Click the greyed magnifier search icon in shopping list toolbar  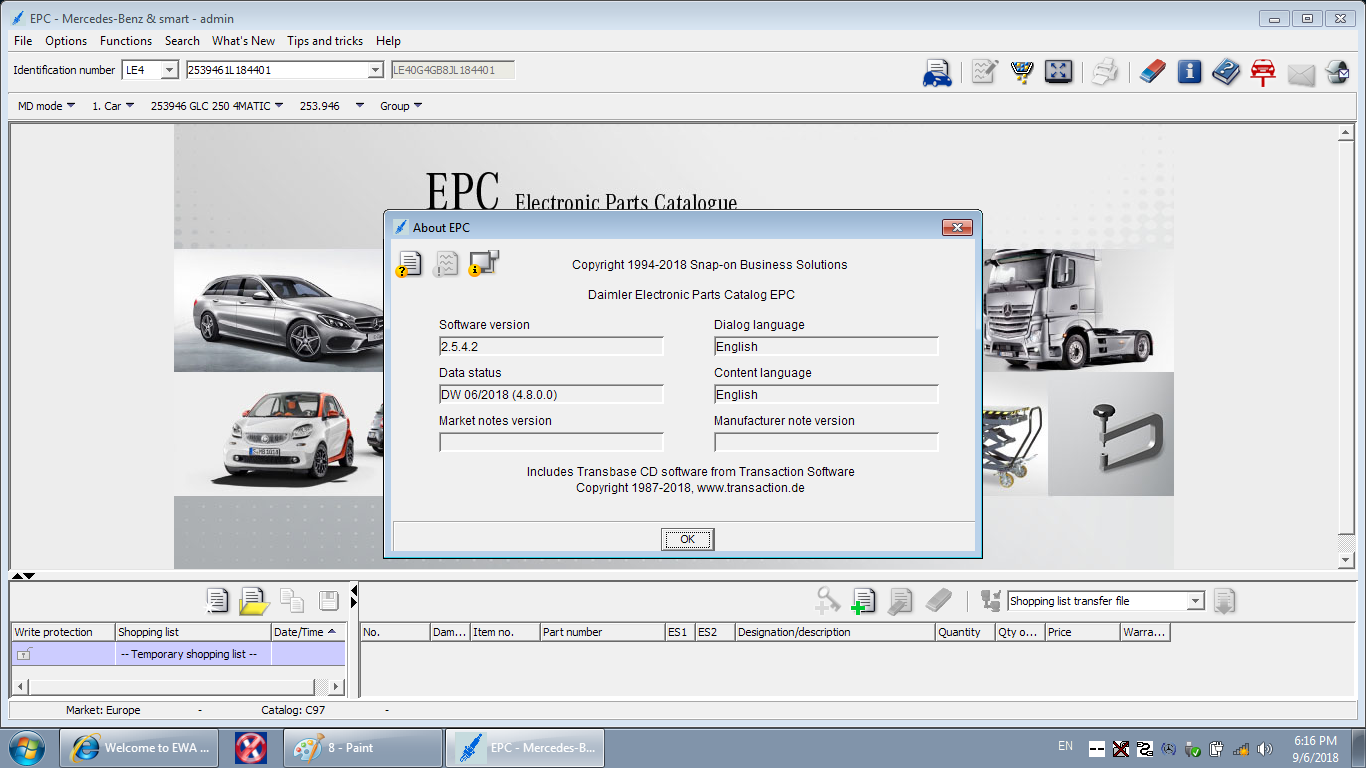pyautogui.click(x=827, y=600)
